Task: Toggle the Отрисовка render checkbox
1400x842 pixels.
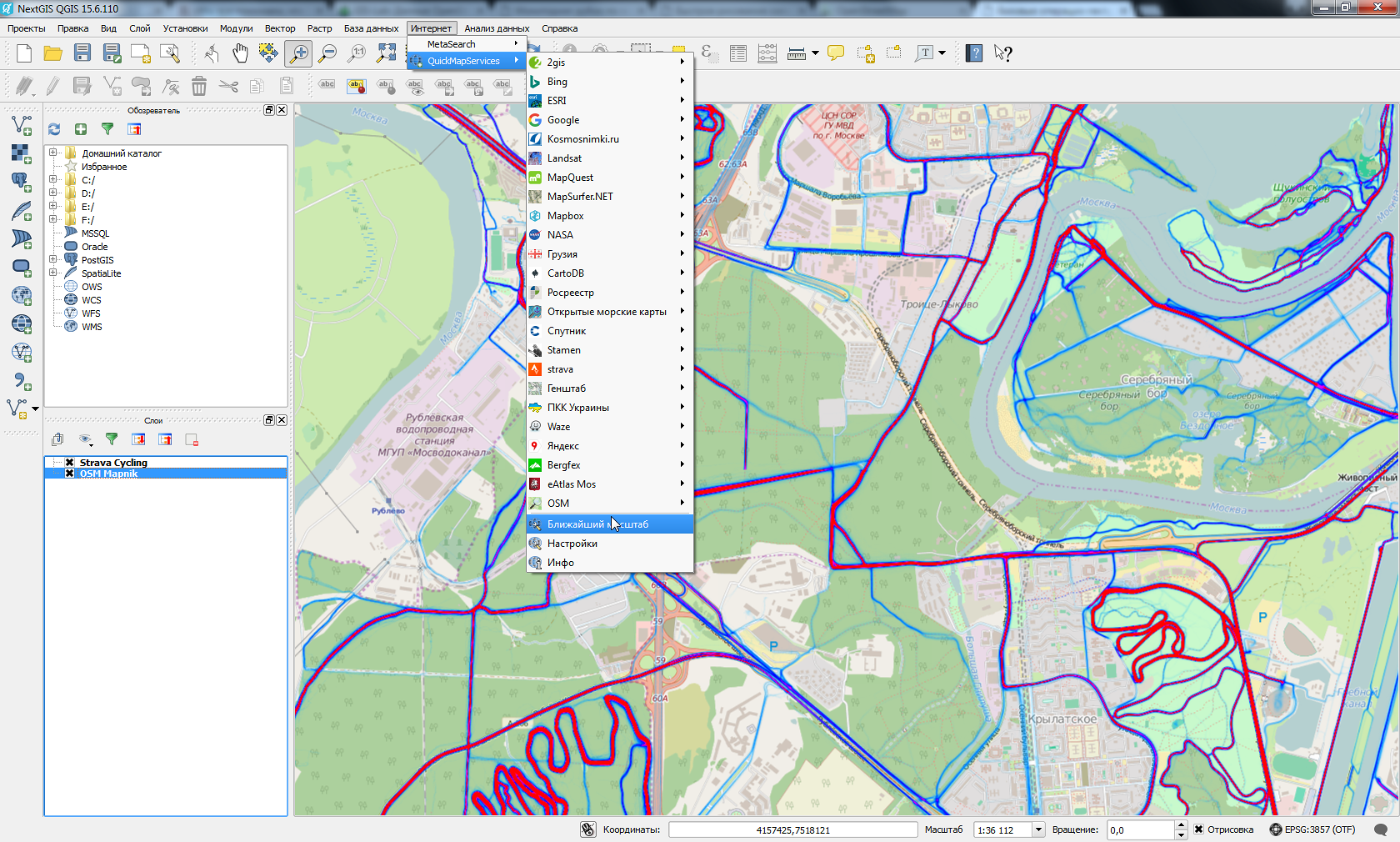Action: [x=1198, y=829]
